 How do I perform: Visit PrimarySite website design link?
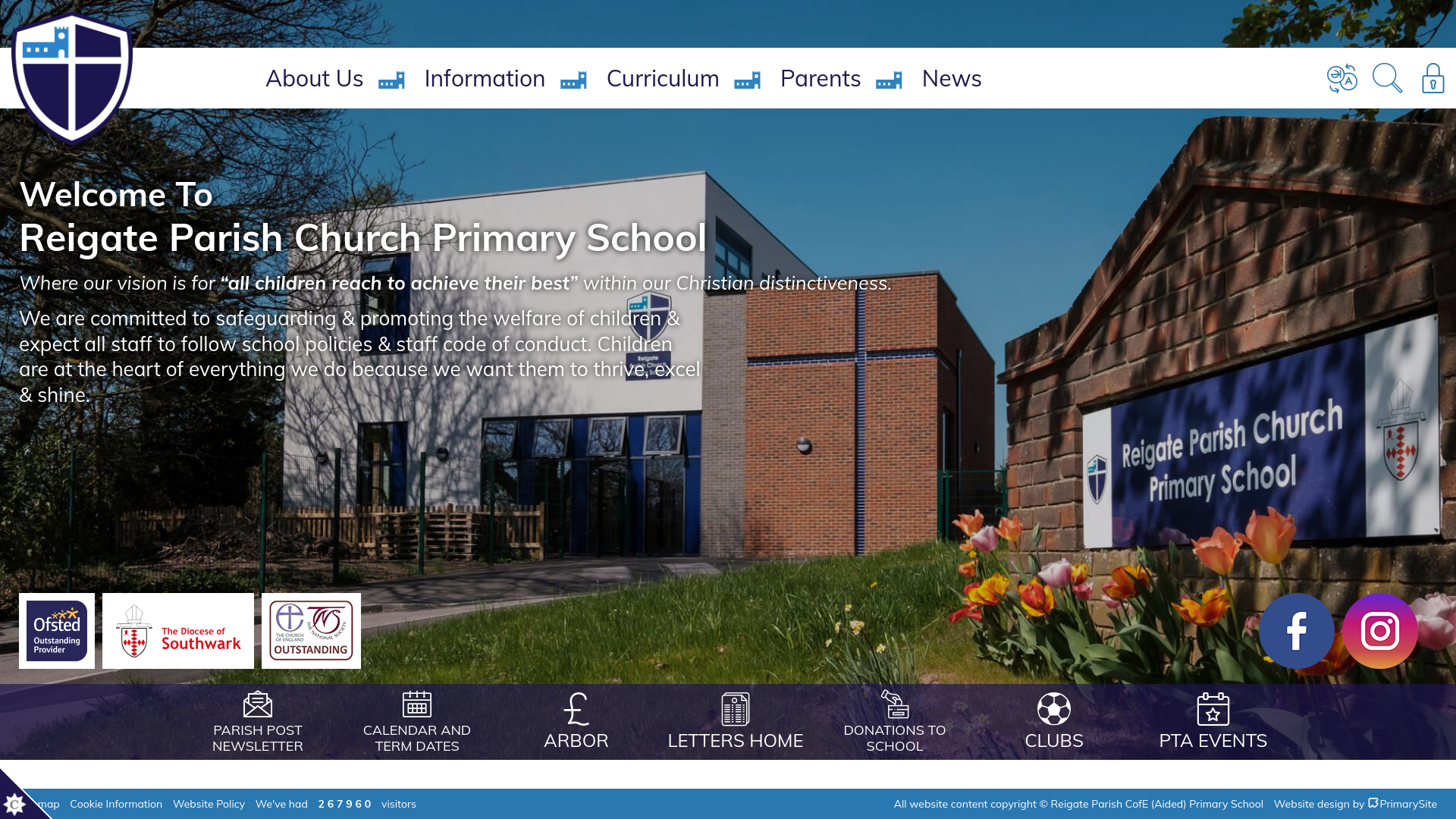(x=1402, y=804)
